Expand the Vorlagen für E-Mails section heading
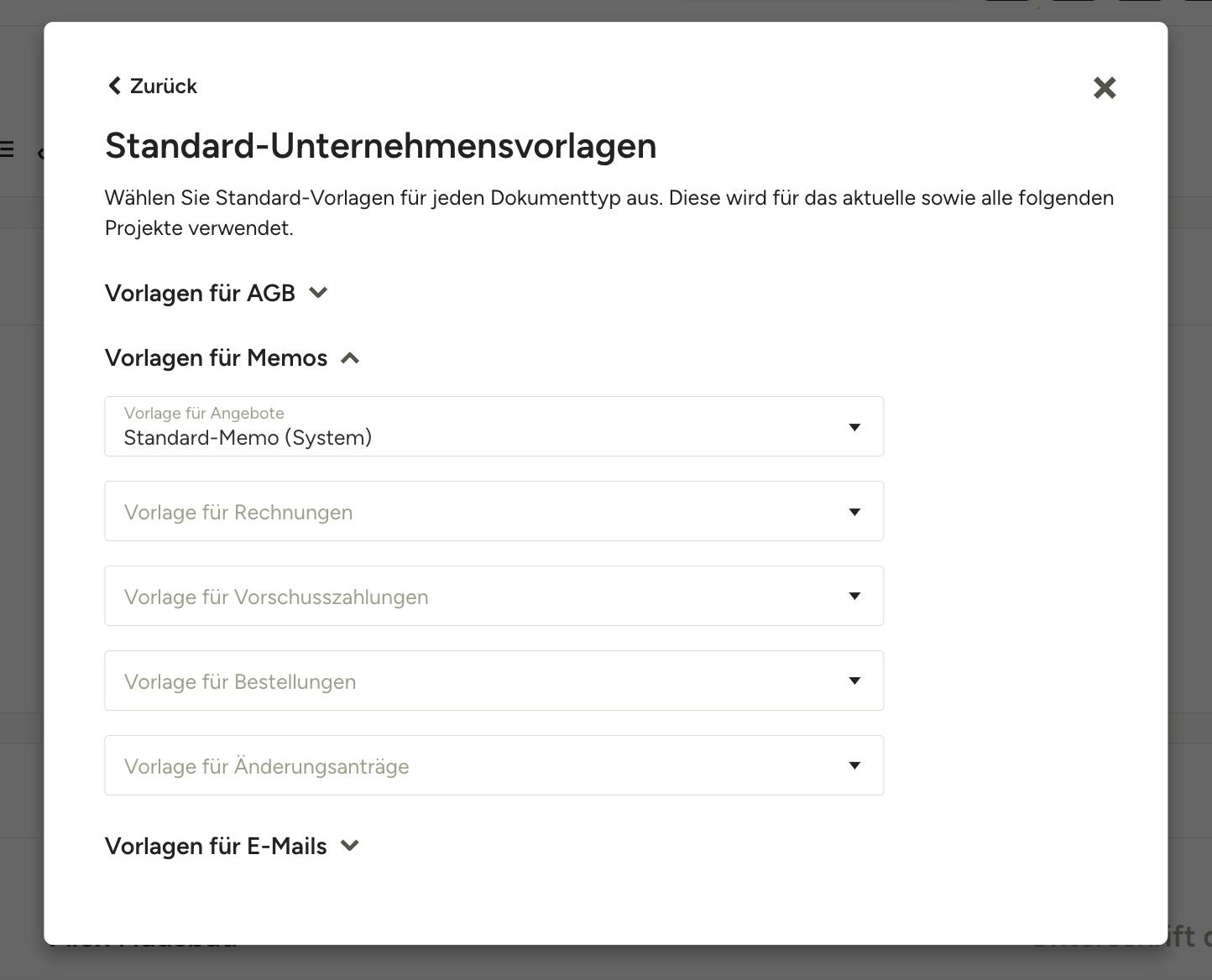 216,846
